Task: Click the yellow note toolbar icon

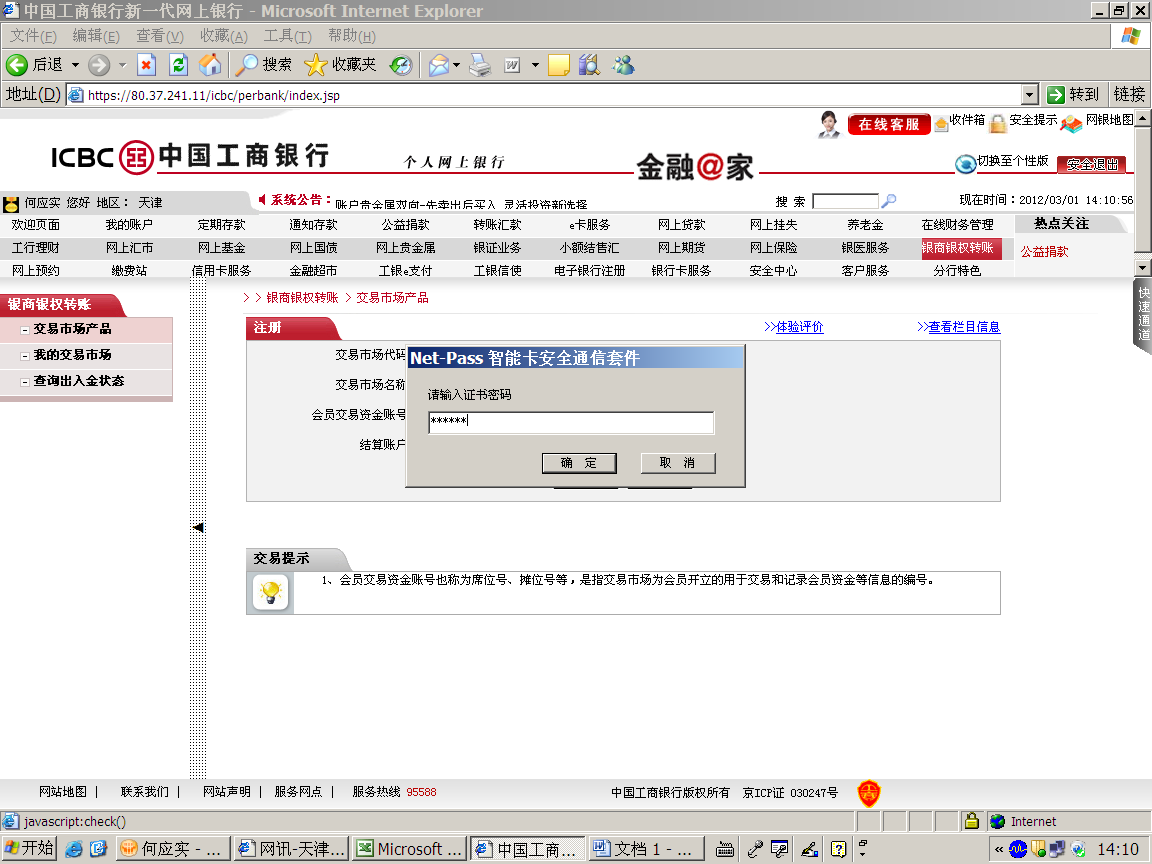Action: click(x=558, y=65)
